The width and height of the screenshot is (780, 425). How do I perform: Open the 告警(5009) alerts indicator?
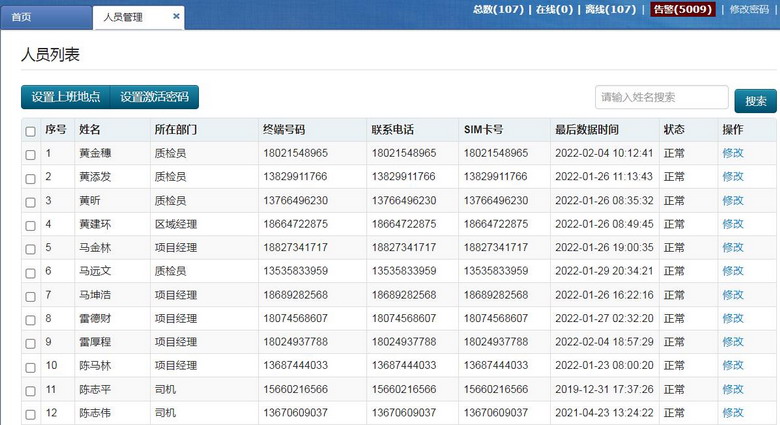pyautogui.click(x=682, y=9)
